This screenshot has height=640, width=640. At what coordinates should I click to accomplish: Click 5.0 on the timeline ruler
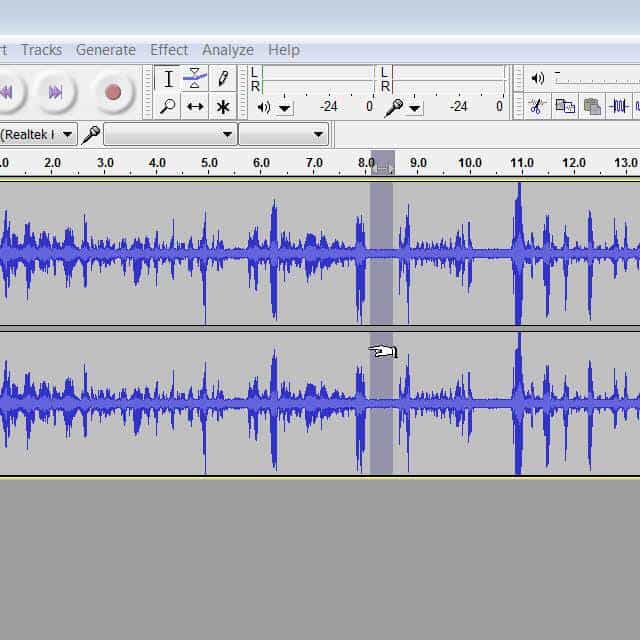tap(209, 162)
